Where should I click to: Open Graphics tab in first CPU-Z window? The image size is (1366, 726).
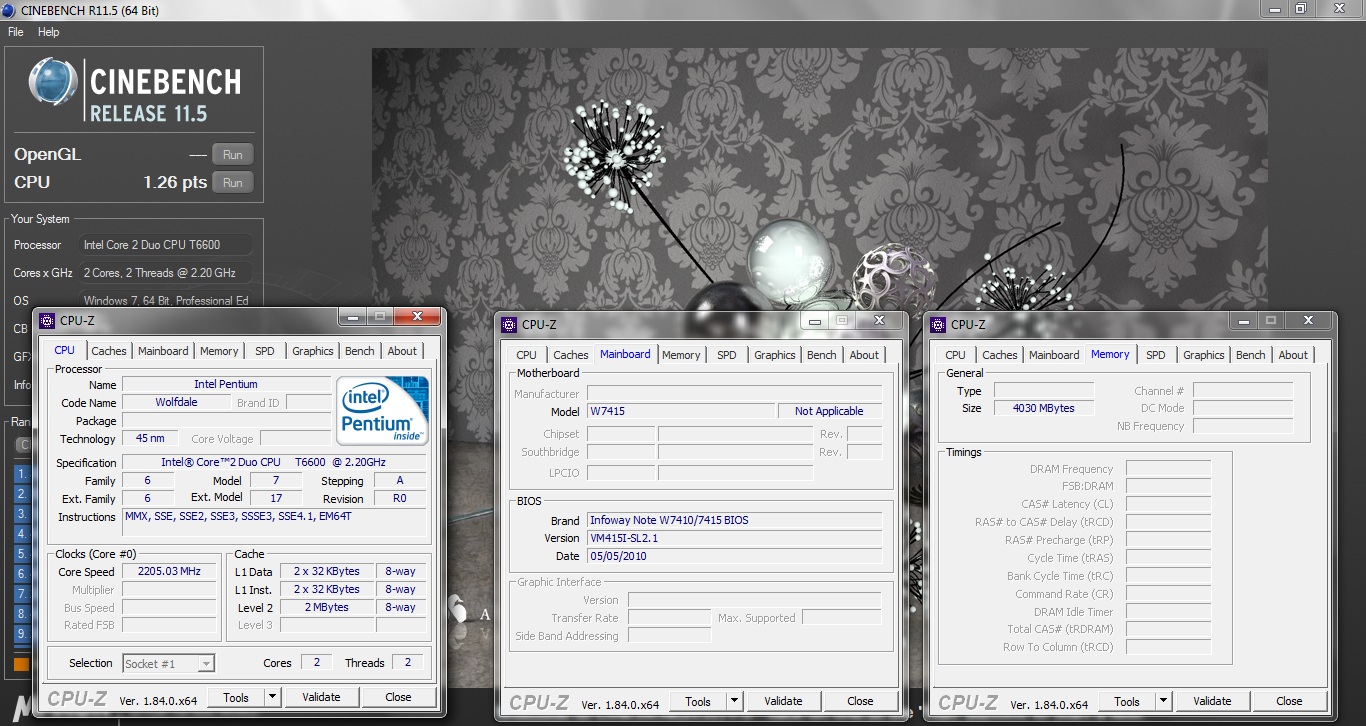point(313,351)
